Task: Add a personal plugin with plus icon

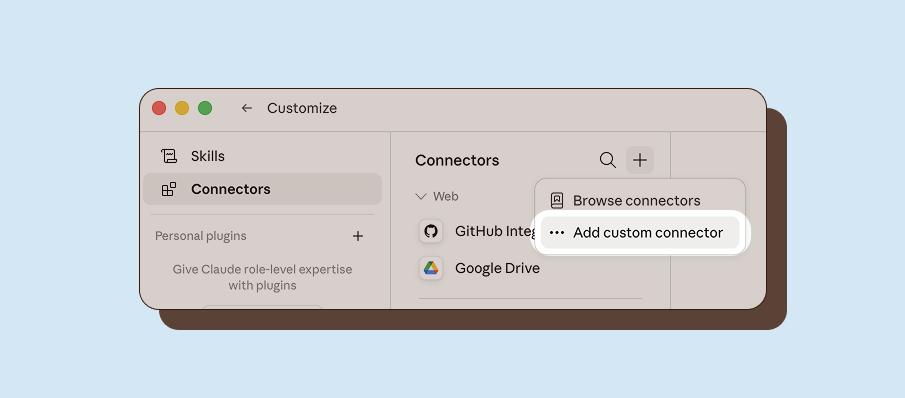Action: (358, 236)
